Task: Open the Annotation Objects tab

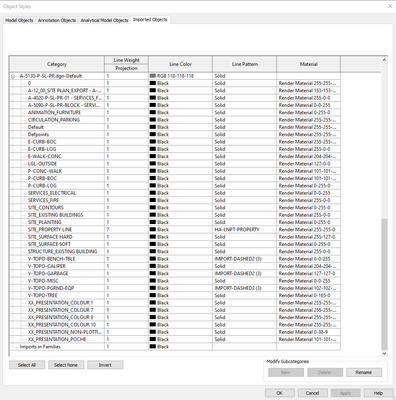Action: pos(57,20)
